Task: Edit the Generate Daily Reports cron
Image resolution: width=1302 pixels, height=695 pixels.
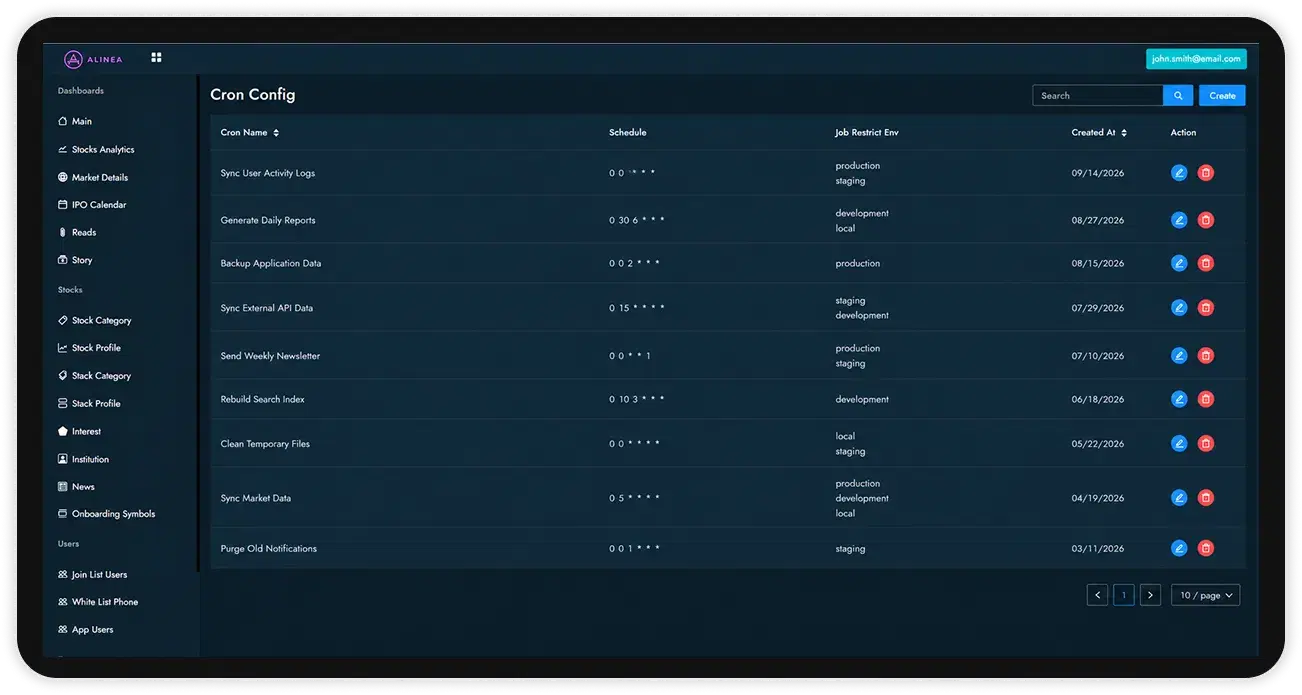Action: tap(1179, 220)
